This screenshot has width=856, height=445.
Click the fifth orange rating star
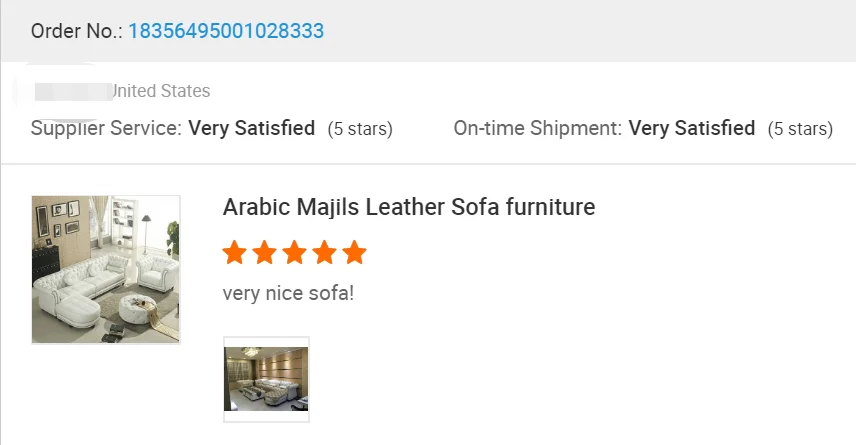[354, 252]
